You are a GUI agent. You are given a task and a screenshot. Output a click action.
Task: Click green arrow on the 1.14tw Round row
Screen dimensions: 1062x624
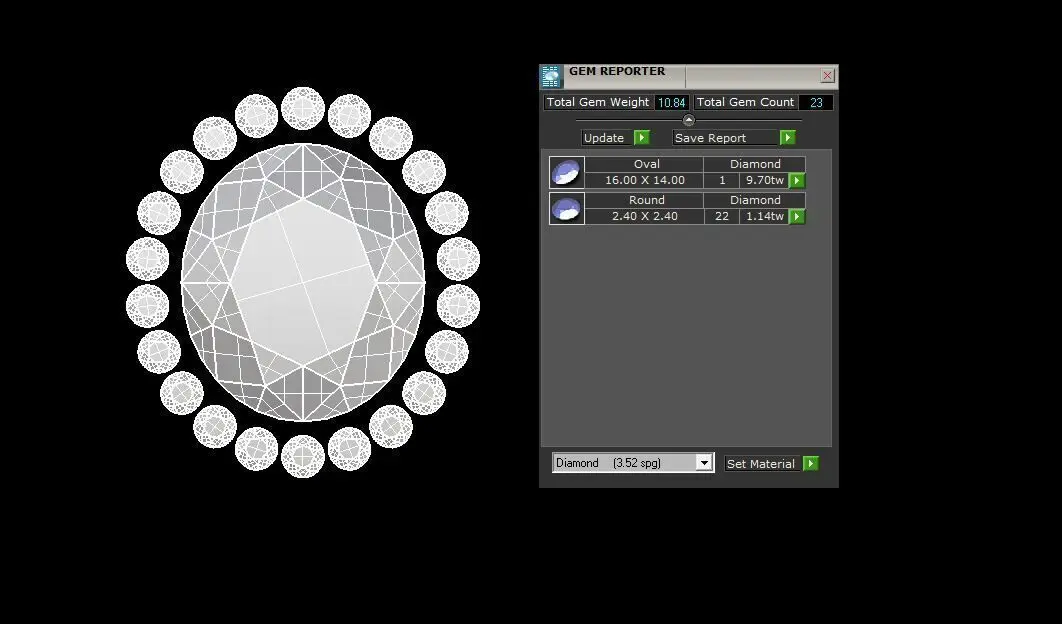(797, 216)
